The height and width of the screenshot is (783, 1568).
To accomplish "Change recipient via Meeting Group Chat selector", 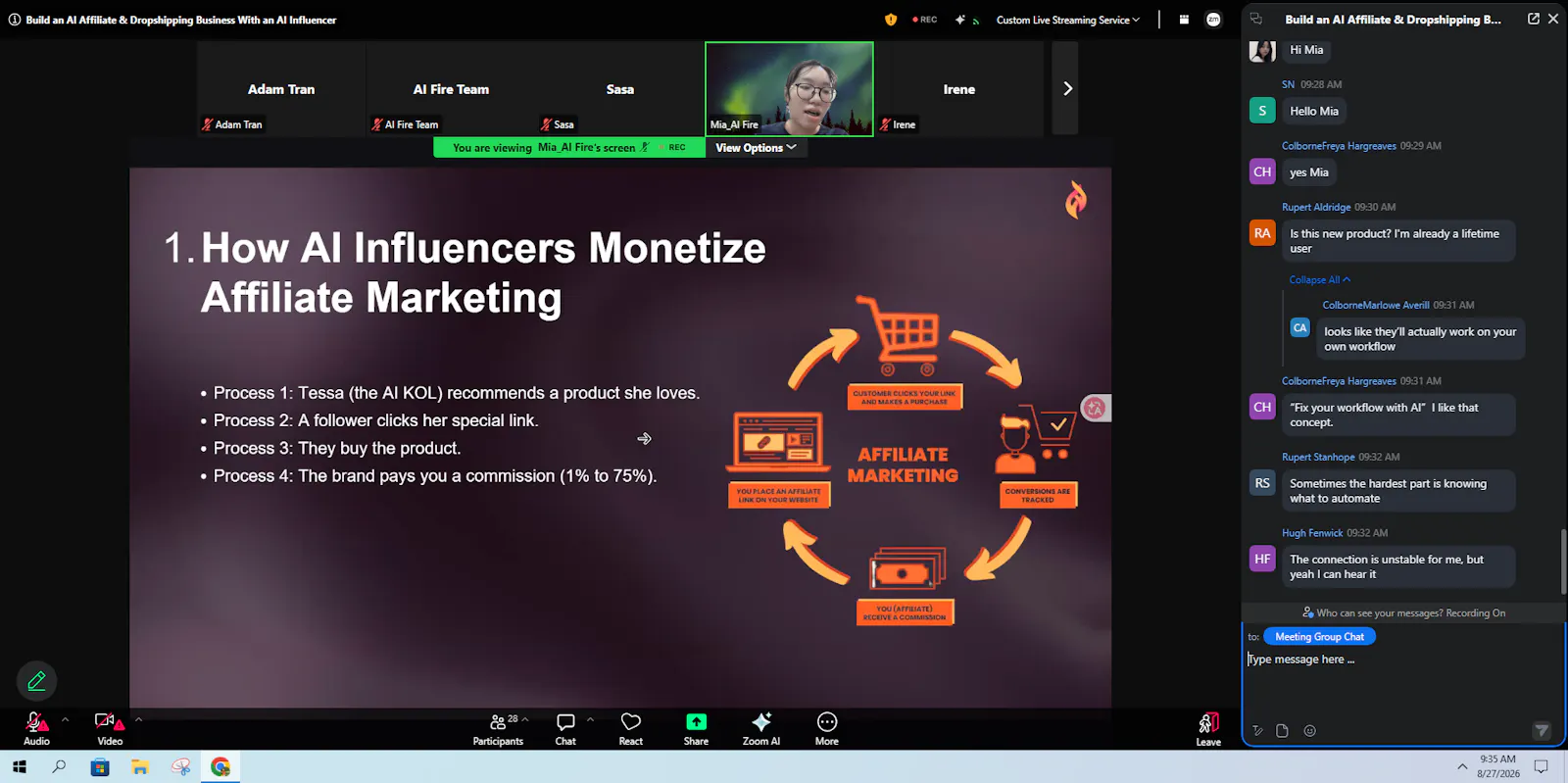I will (x=1319, y=637).
